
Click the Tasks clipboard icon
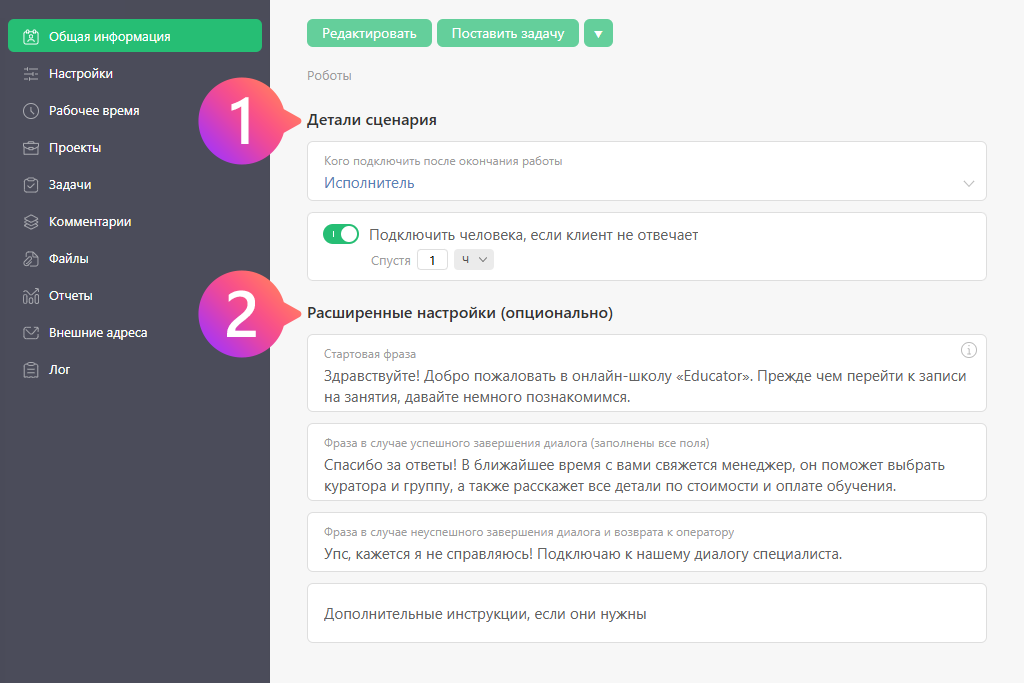pos(31,185)
